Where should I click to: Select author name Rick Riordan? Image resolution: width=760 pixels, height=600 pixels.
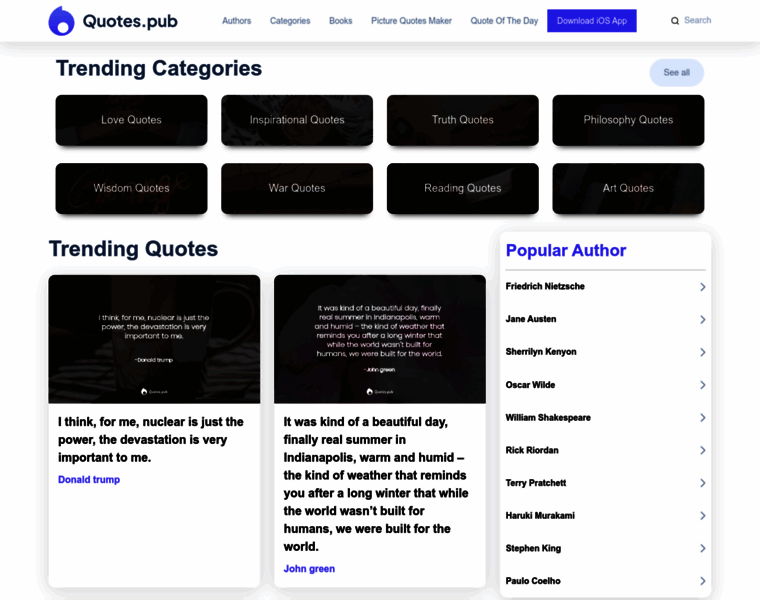coord(532,450)
